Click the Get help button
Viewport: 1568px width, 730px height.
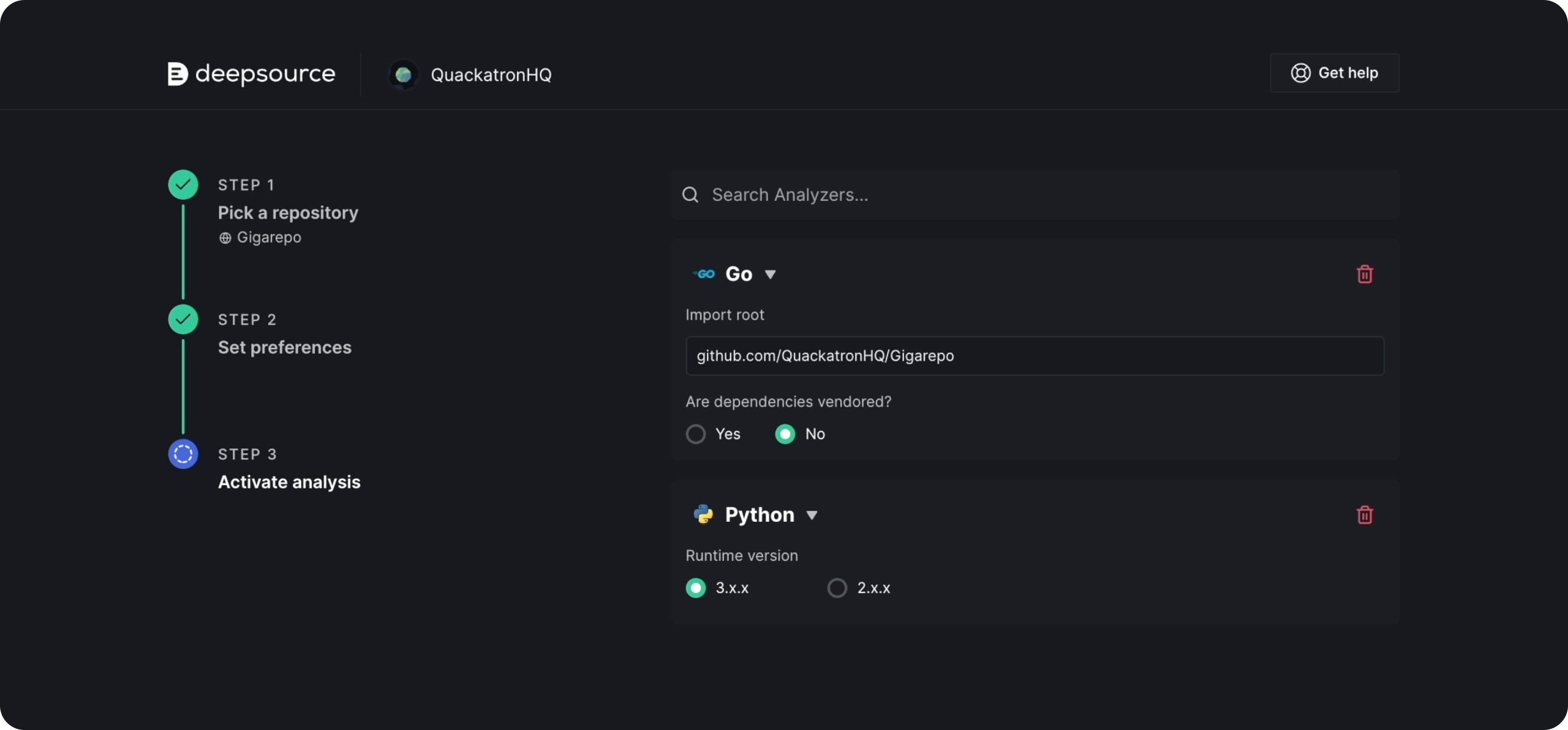(1334, 73)
